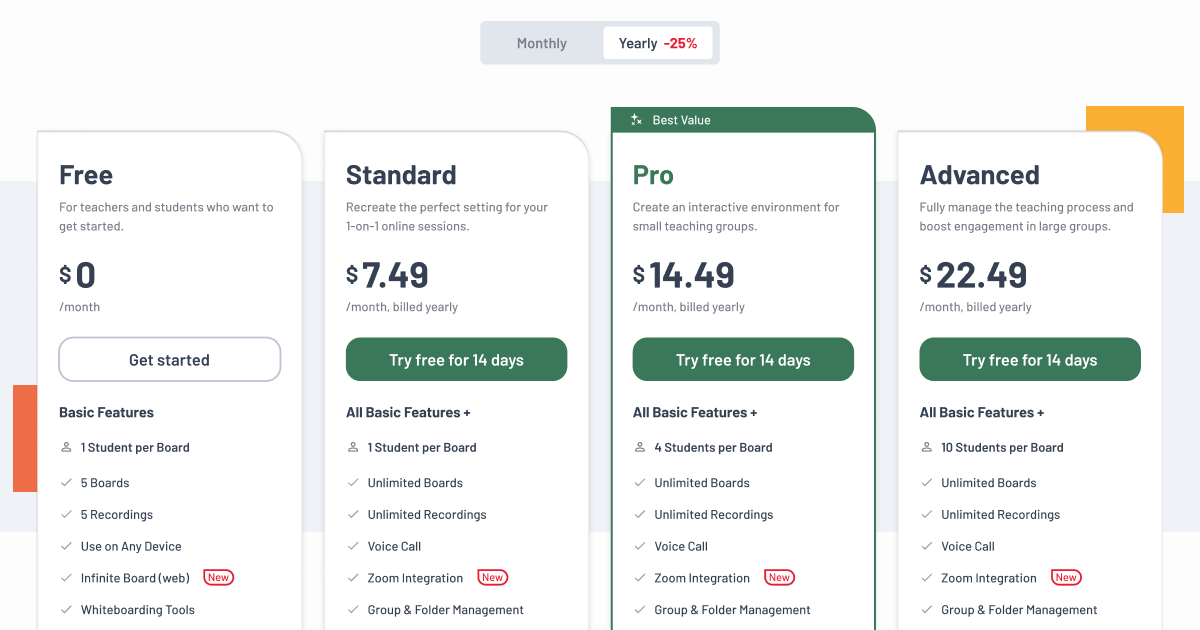Click New badge beside Standard plan Zoom Integration

[492, 578]
